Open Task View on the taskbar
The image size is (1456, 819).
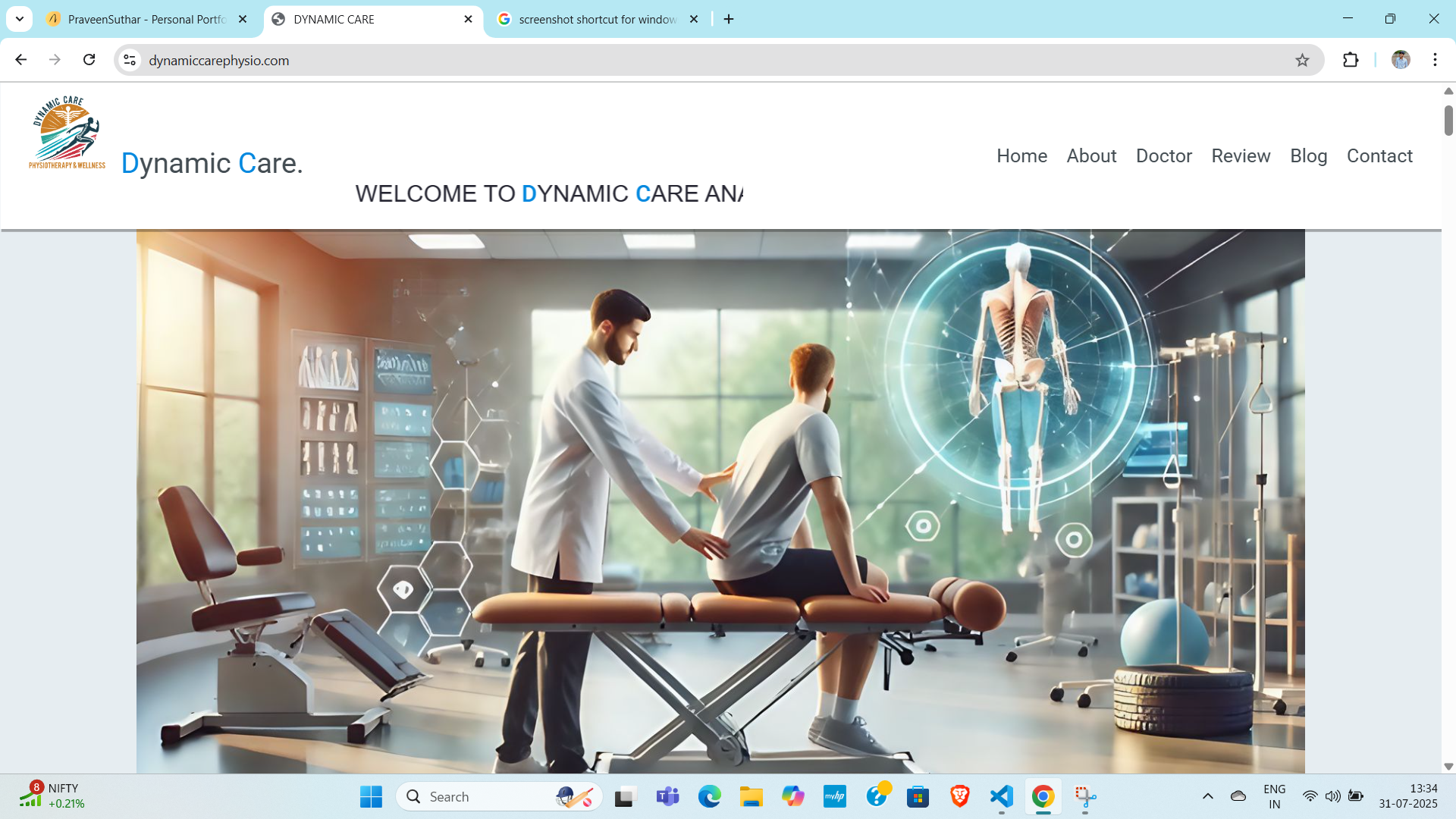tap(625, 796)
